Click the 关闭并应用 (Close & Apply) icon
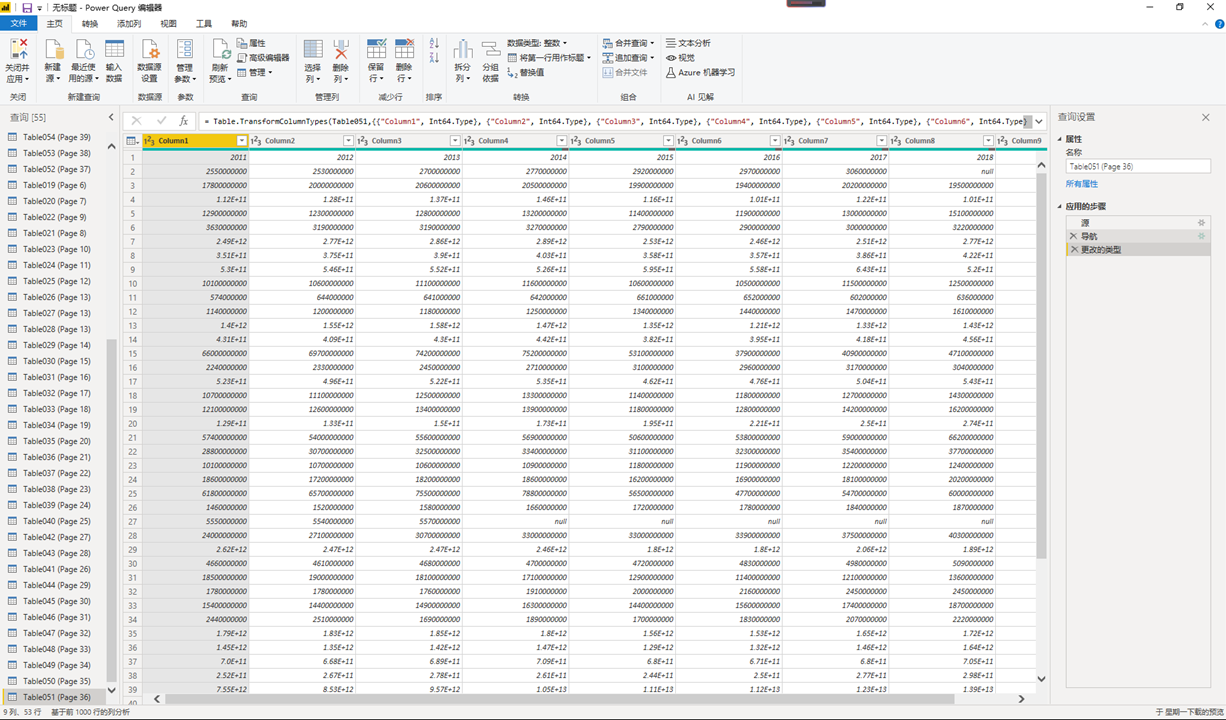The height and width of the screenshot is (720, 1226). point(17,50)
